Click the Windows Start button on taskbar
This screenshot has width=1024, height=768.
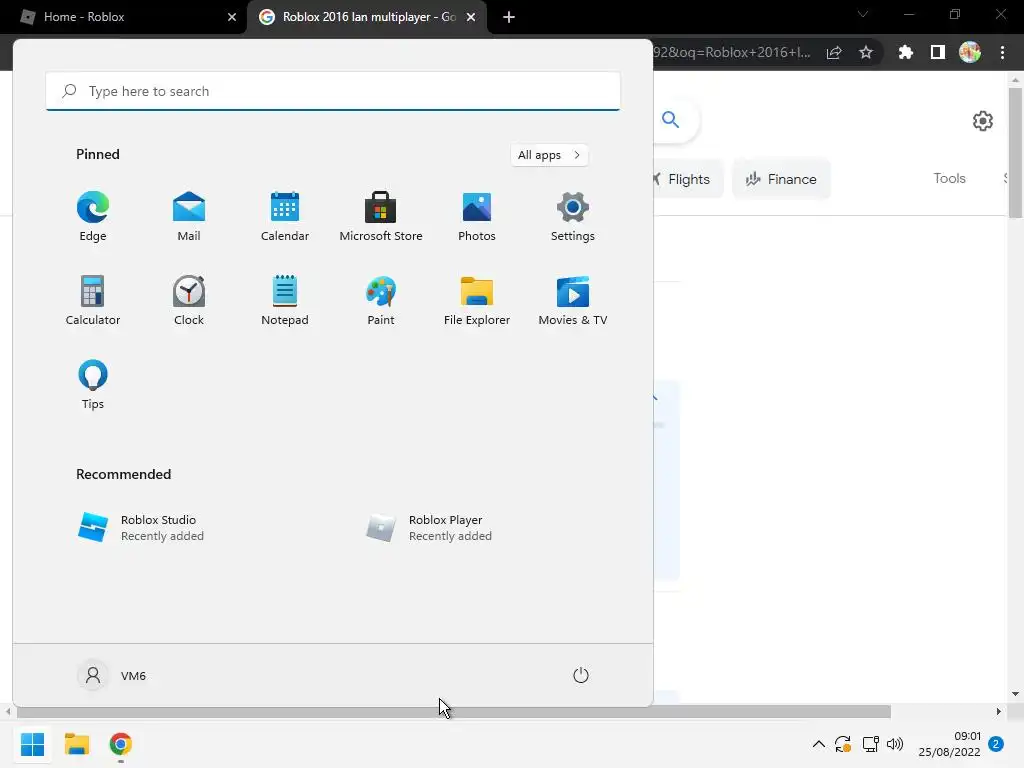33,744
